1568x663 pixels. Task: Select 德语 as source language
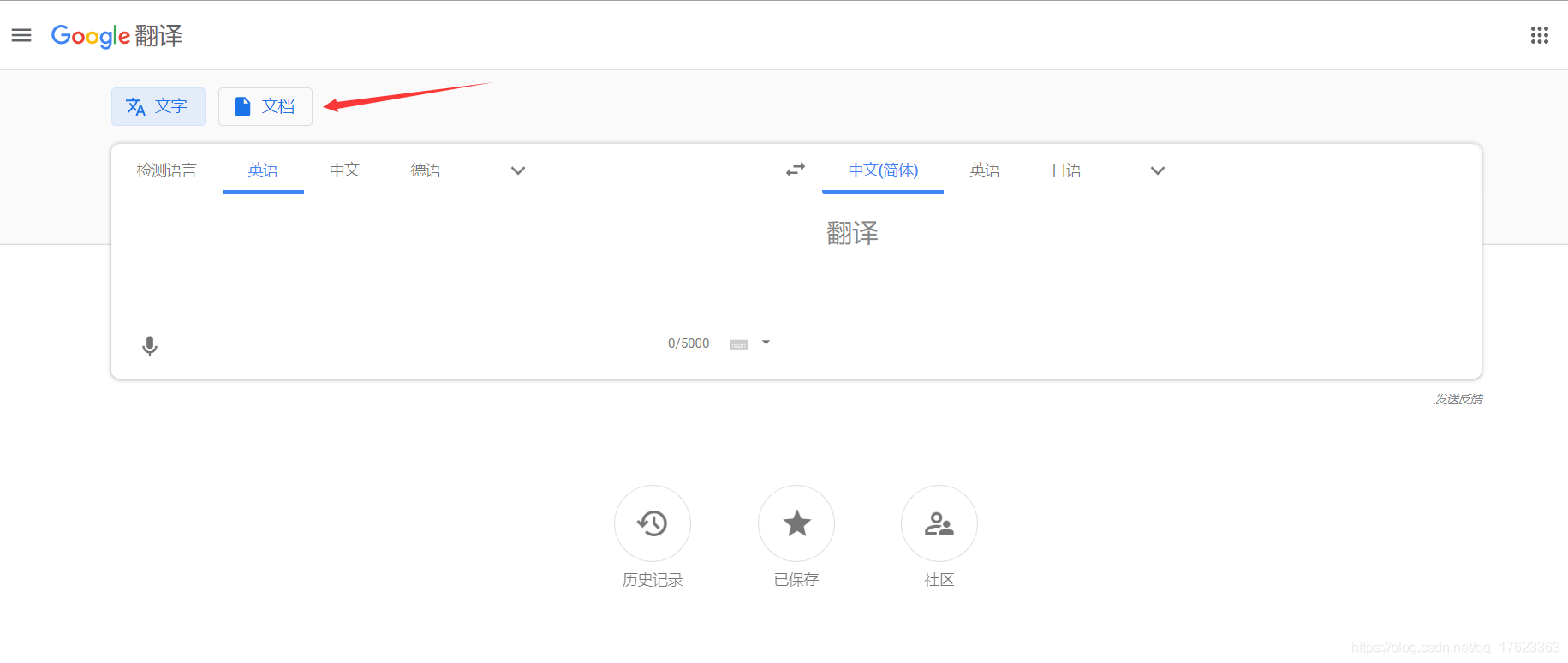(426, 170)
